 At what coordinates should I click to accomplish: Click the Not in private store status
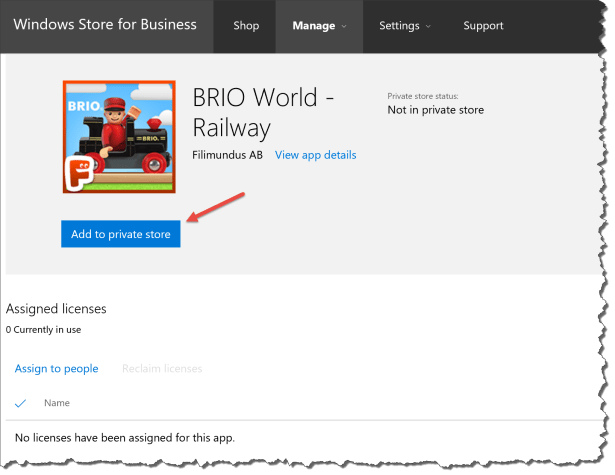[x=435, y=110]
